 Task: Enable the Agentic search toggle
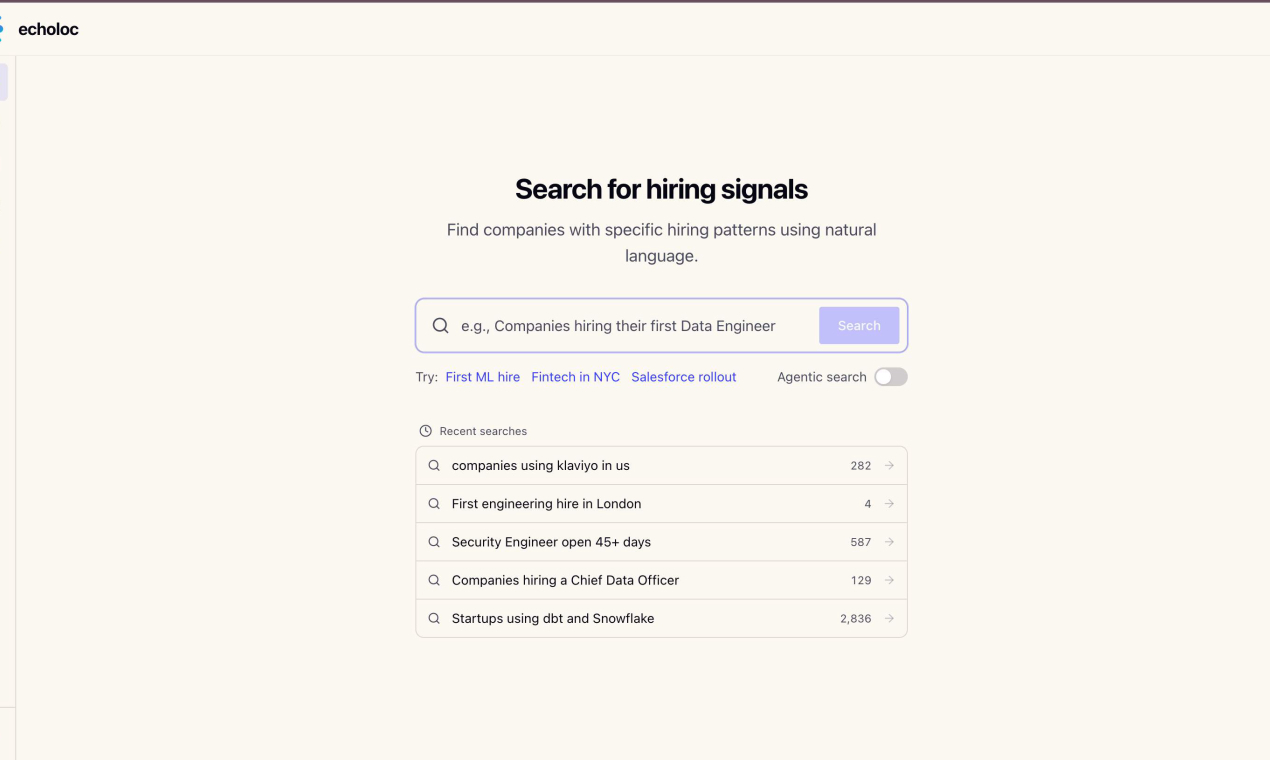(x=890, y=377)
